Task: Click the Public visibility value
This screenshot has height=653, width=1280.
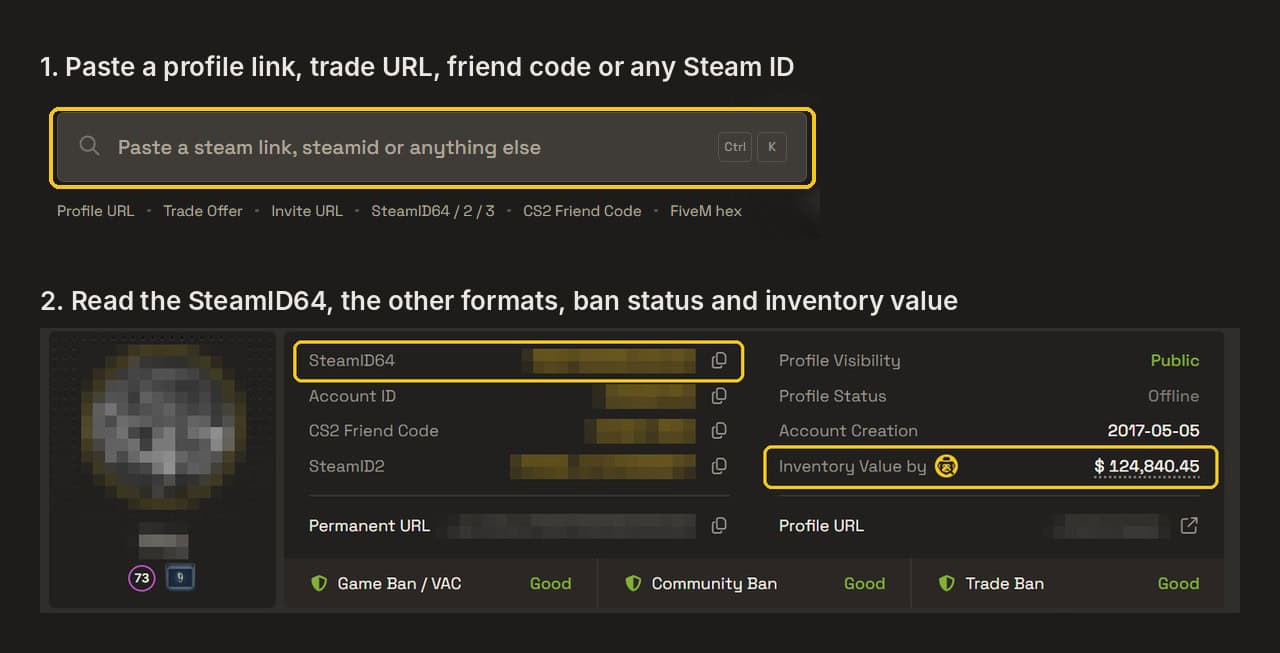Action: click(1175, 361)
